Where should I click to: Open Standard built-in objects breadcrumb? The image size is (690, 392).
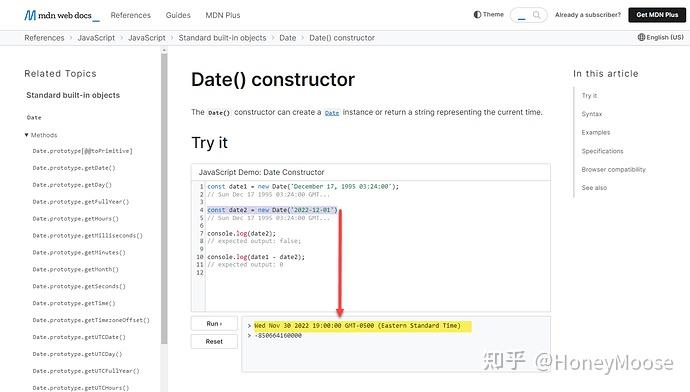[222, 38]
